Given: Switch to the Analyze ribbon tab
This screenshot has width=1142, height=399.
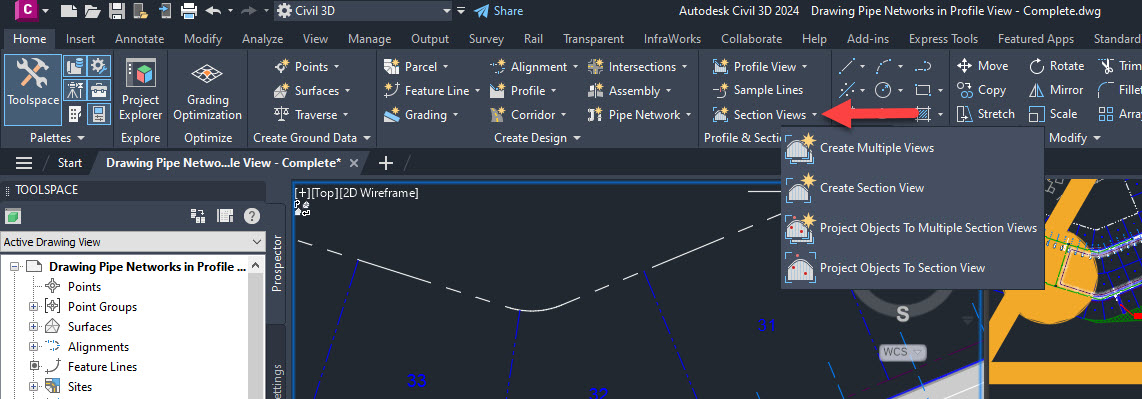Looking at the screenshot, I should tap(262, 39).
